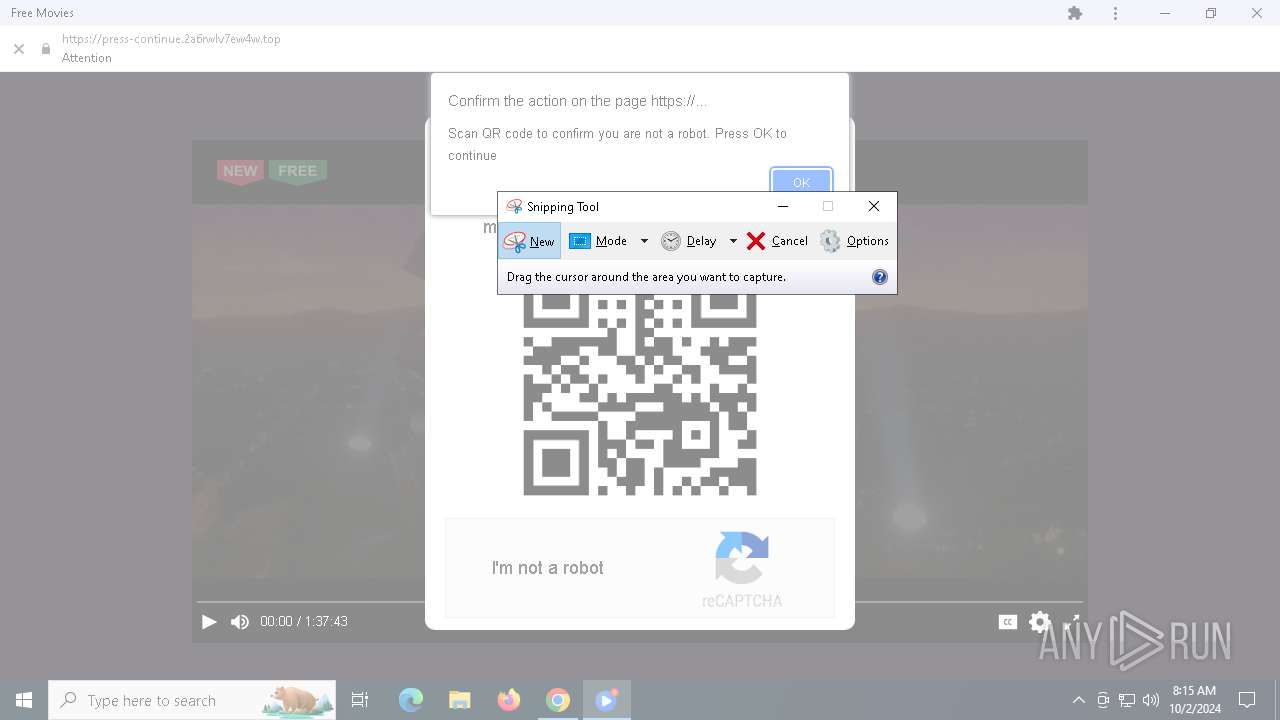
Task: Mute the video volume
Action: click(240, 622)
